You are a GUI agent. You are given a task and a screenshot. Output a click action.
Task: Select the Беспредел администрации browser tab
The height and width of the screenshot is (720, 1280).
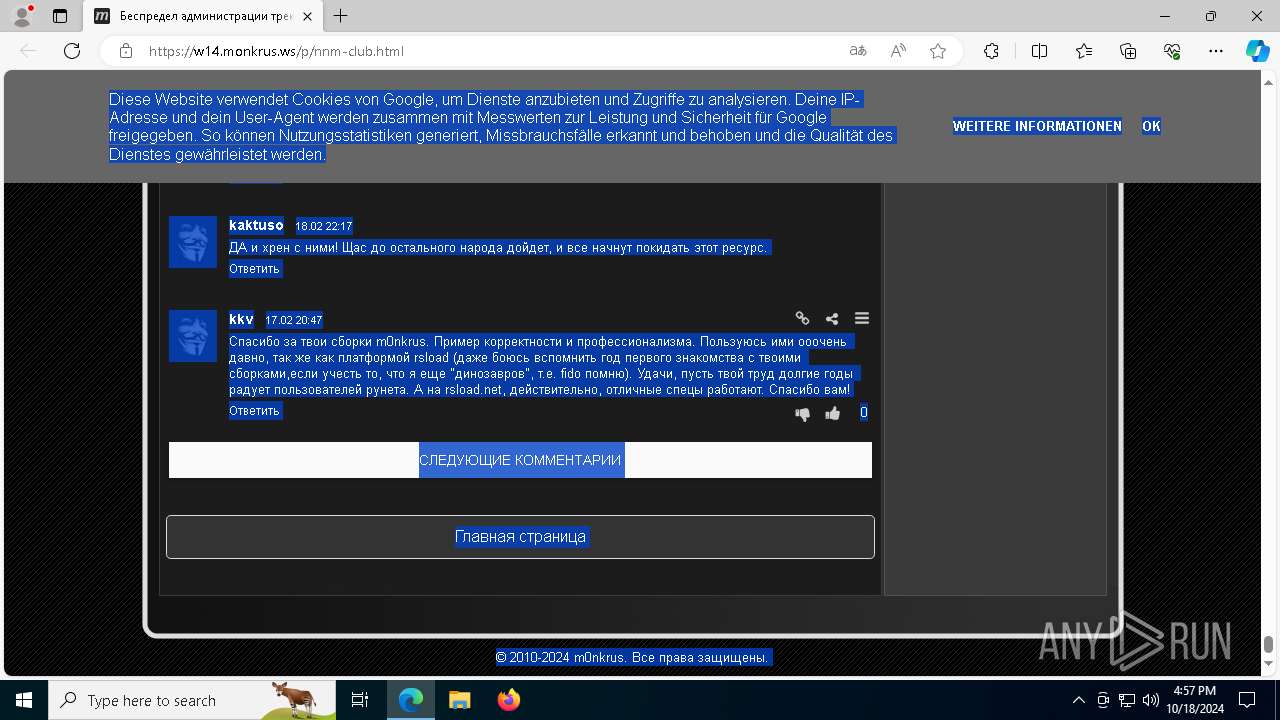(205, 16)
